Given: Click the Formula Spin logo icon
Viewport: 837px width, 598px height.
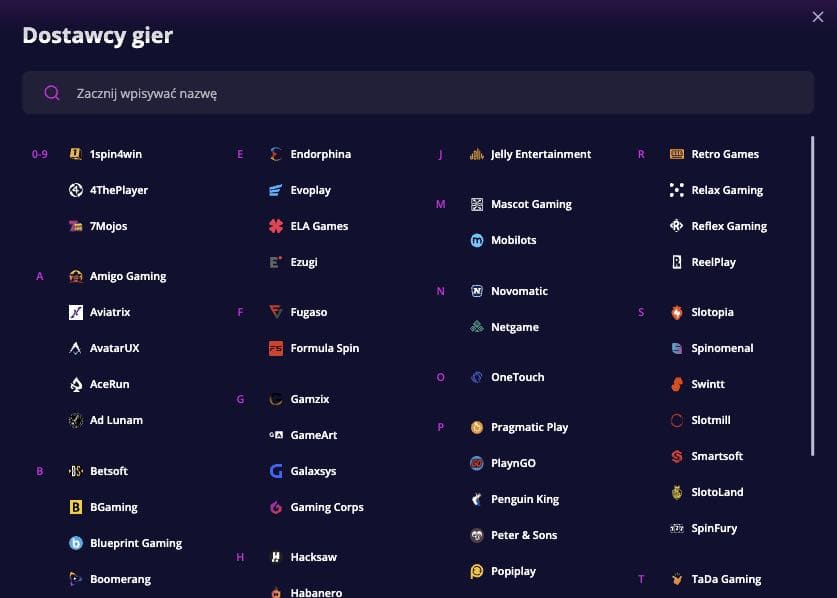Looking at the screenshot, I should 276,348.
